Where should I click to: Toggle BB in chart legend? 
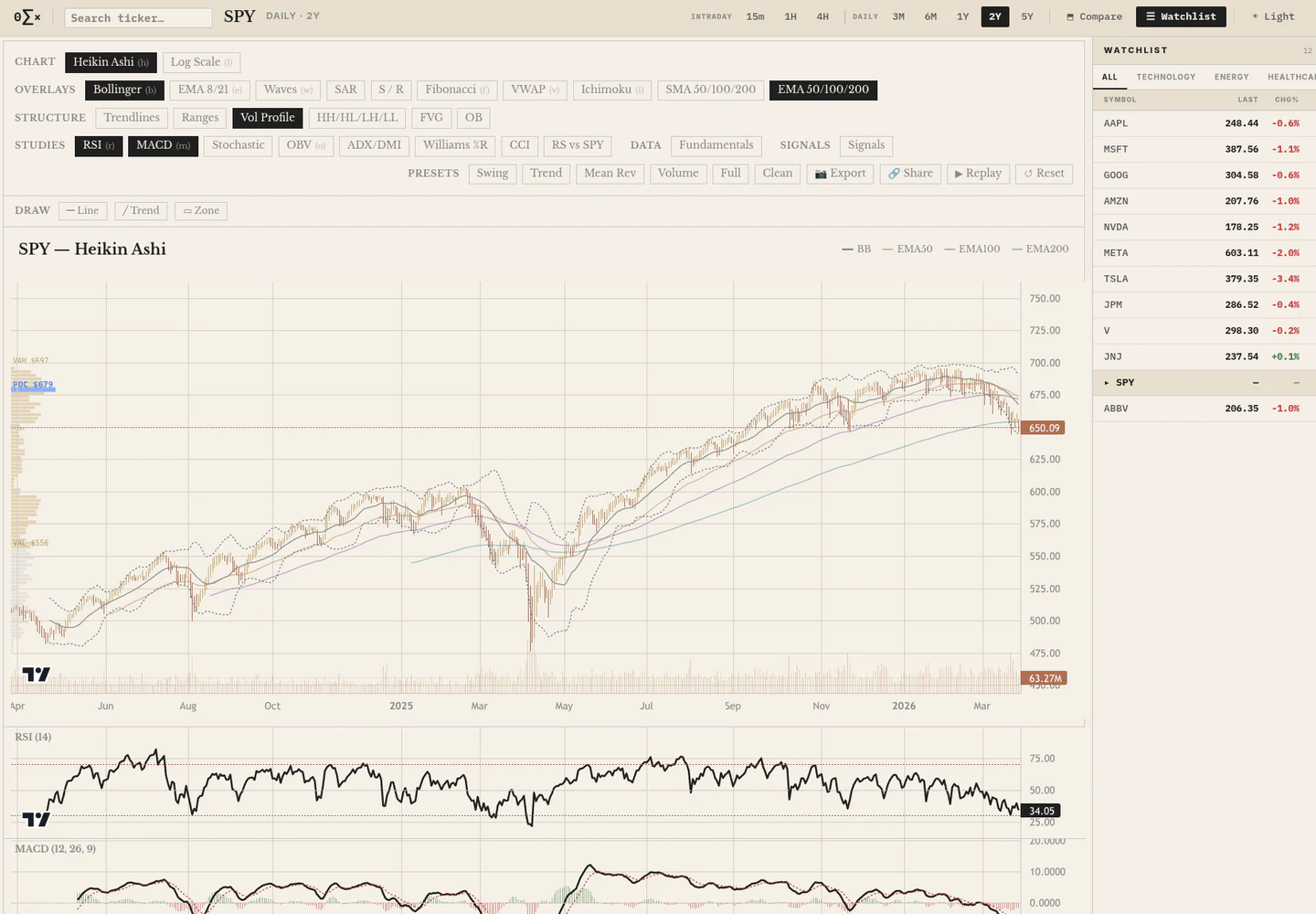[856, 249]
